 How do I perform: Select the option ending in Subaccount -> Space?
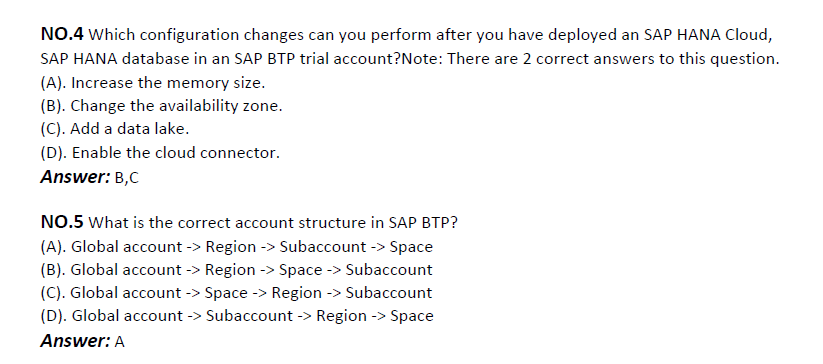[237, 247]
